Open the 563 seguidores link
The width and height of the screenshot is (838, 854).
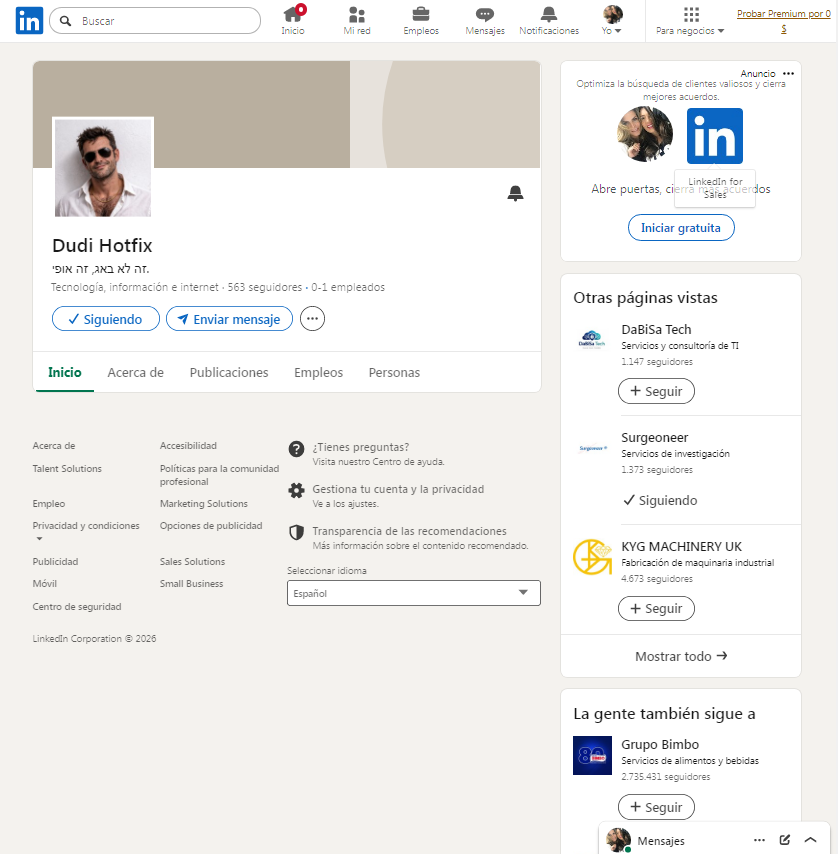tap(265, 287)
